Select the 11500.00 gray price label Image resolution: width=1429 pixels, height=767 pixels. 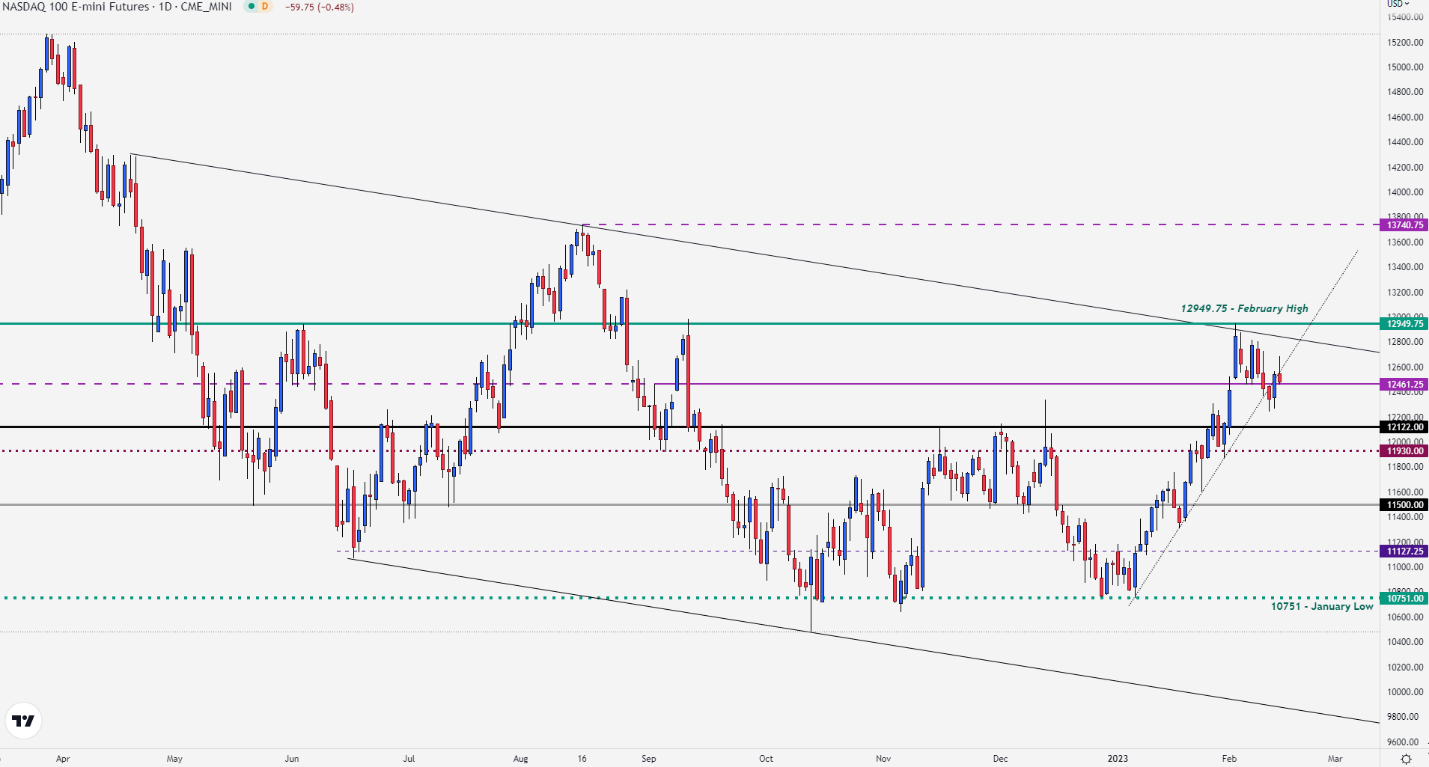(1402, 506)
